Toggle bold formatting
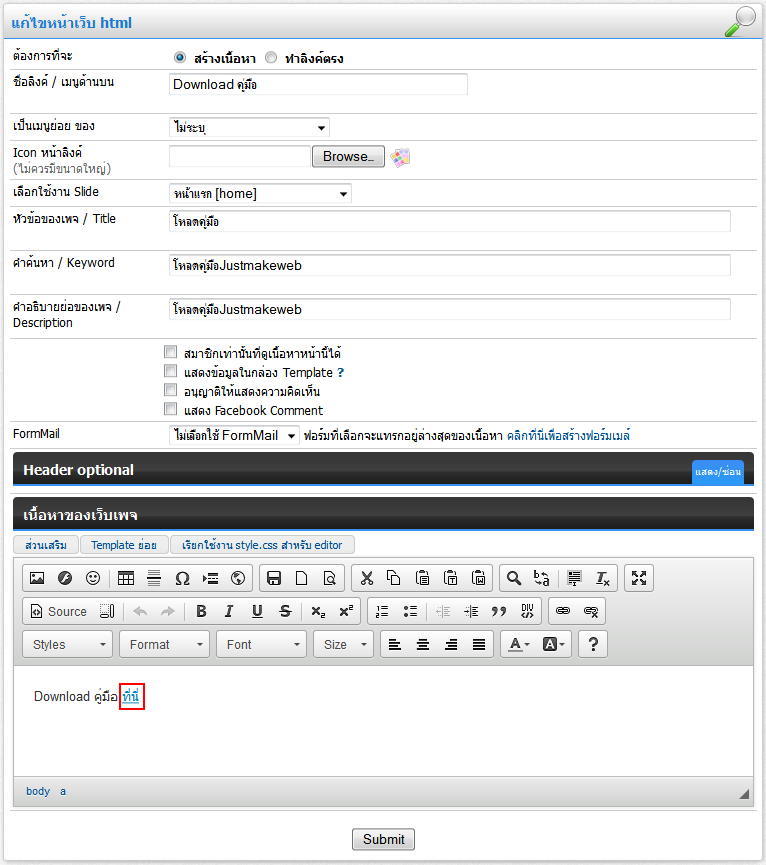Image resolution: width=766 pixels, height=865 pixels. click(x=201, y=612)
